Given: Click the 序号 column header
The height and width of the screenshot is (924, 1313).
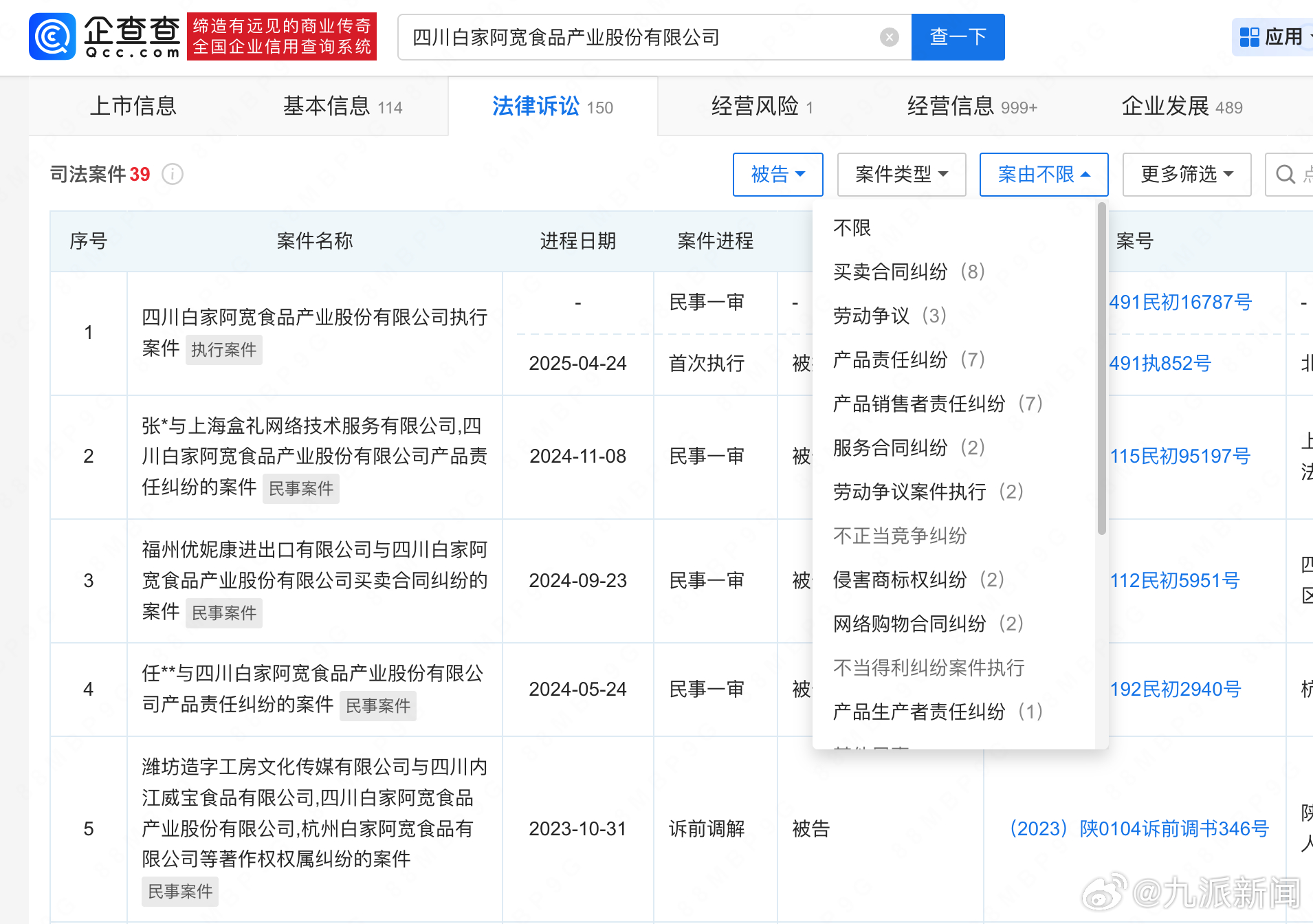Looking at the screenshot, I should pos(88,241).
